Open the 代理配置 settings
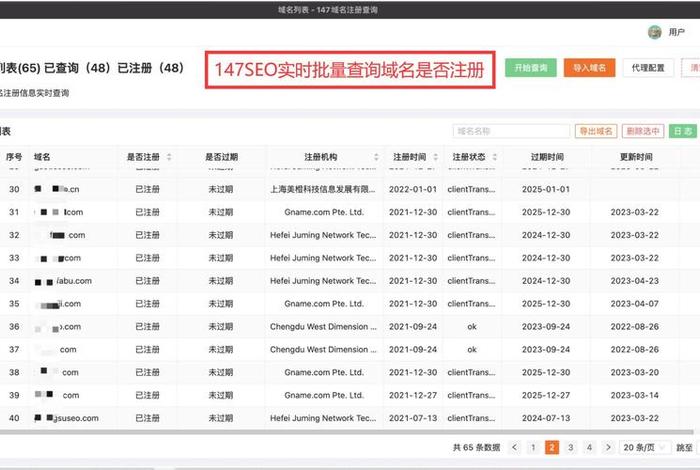Image resolution: width=700 pixels, height=470 pixels. (x=648, y=68)
